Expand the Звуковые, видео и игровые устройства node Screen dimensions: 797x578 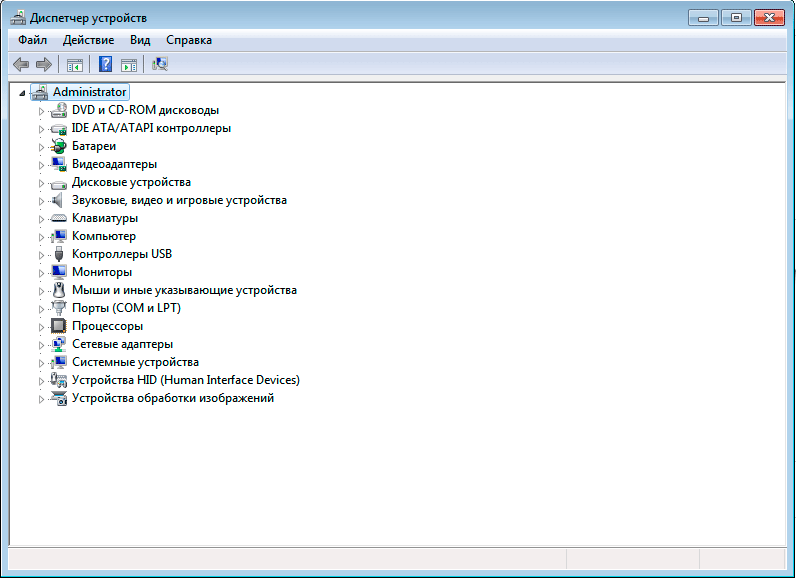click(41, 201)
